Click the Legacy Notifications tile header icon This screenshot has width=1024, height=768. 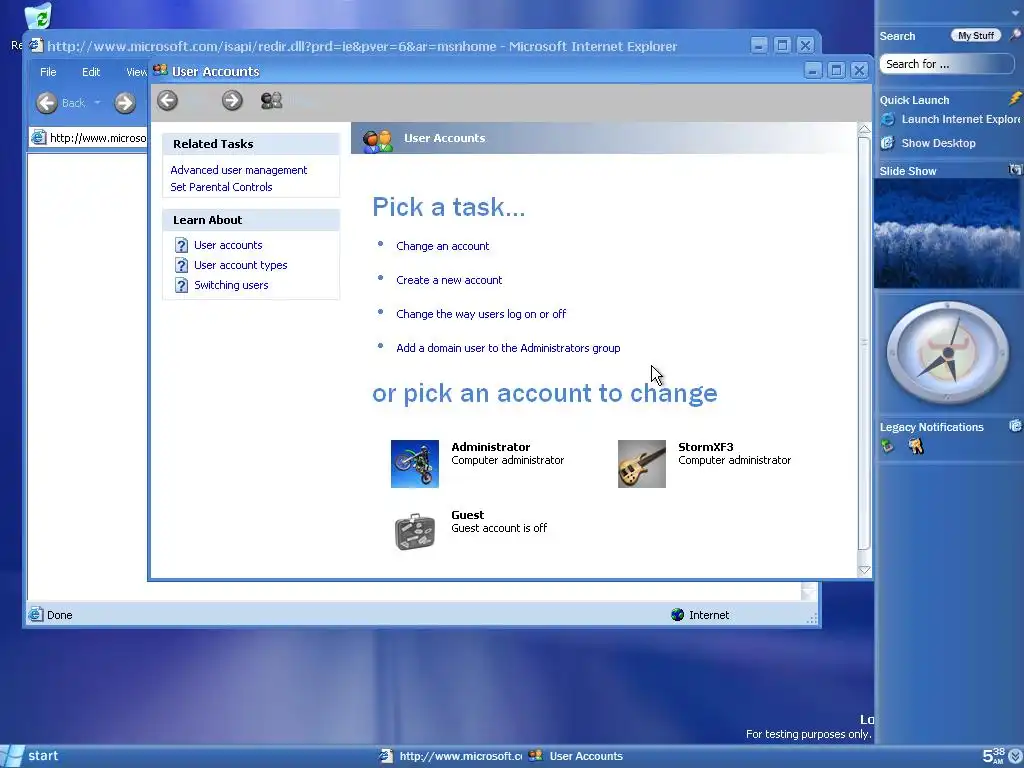[1015, 426]
